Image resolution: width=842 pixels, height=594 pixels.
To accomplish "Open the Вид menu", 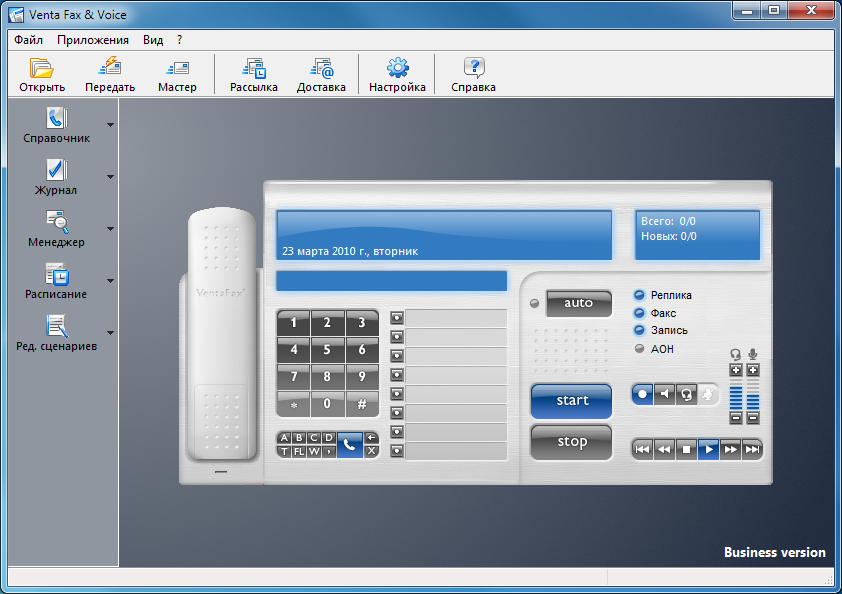I will (x=153, y=40).
